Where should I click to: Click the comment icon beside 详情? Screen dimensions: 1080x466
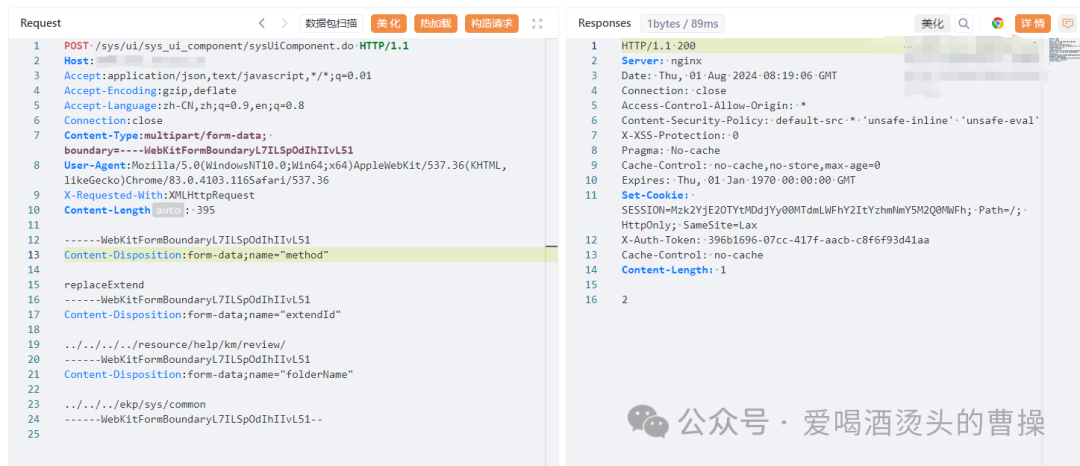[x=1067, y=23]
